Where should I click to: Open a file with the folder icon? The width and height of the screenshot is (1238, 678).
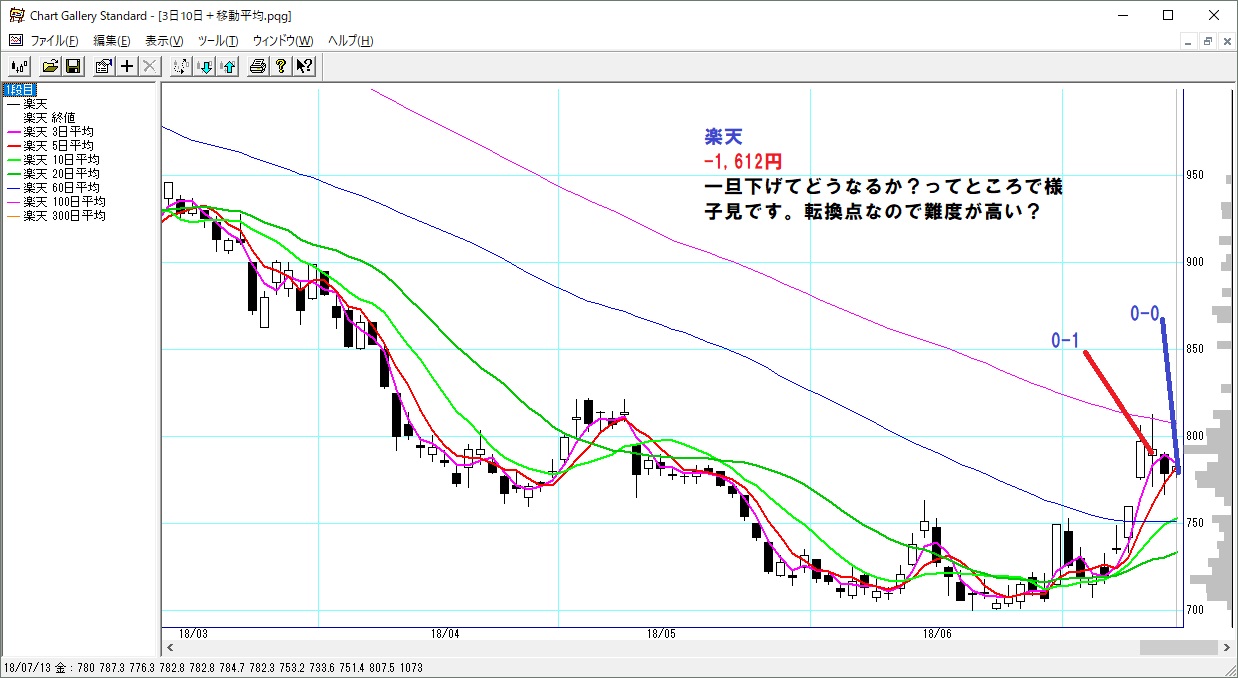51,66
